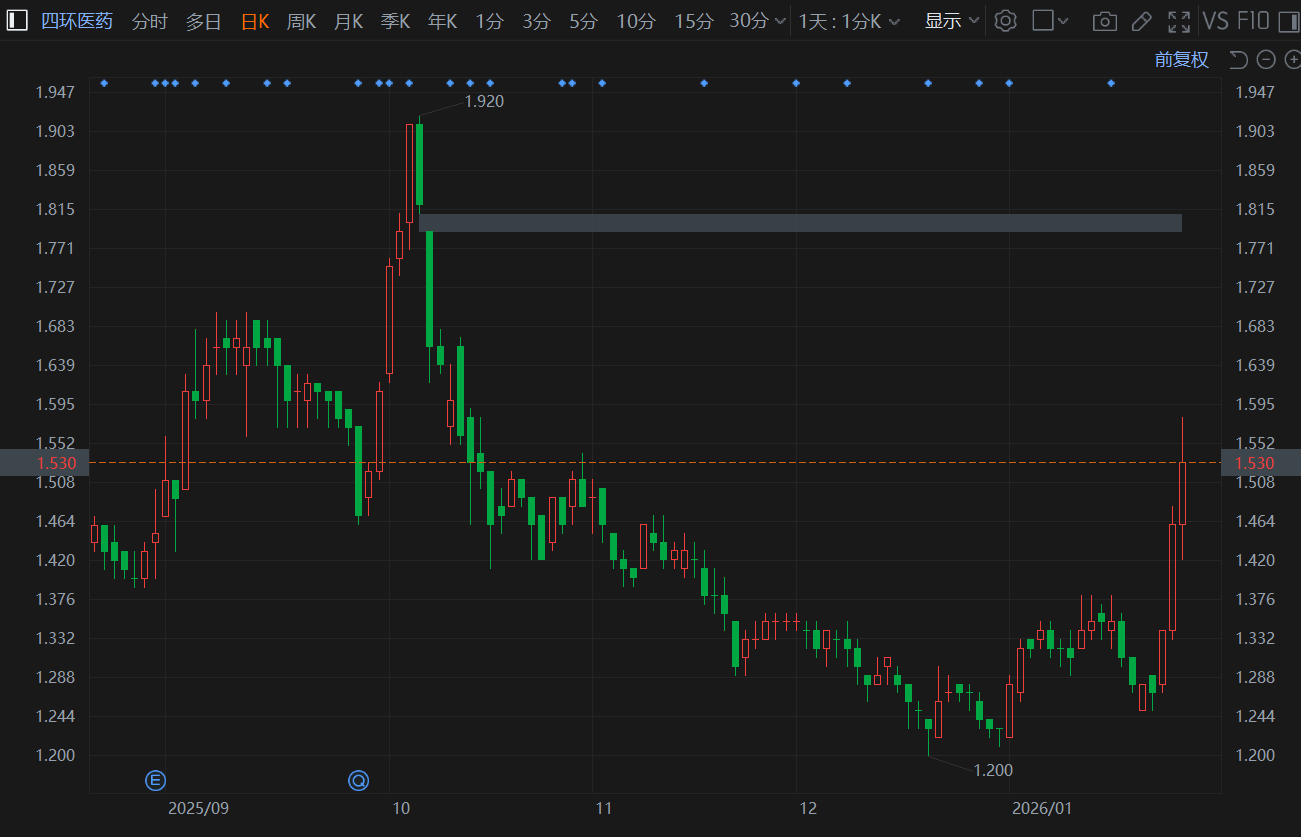The image size is (1301, 837).
Task: Switch to 周K weekly chart tab
Action: pos(301,21)
